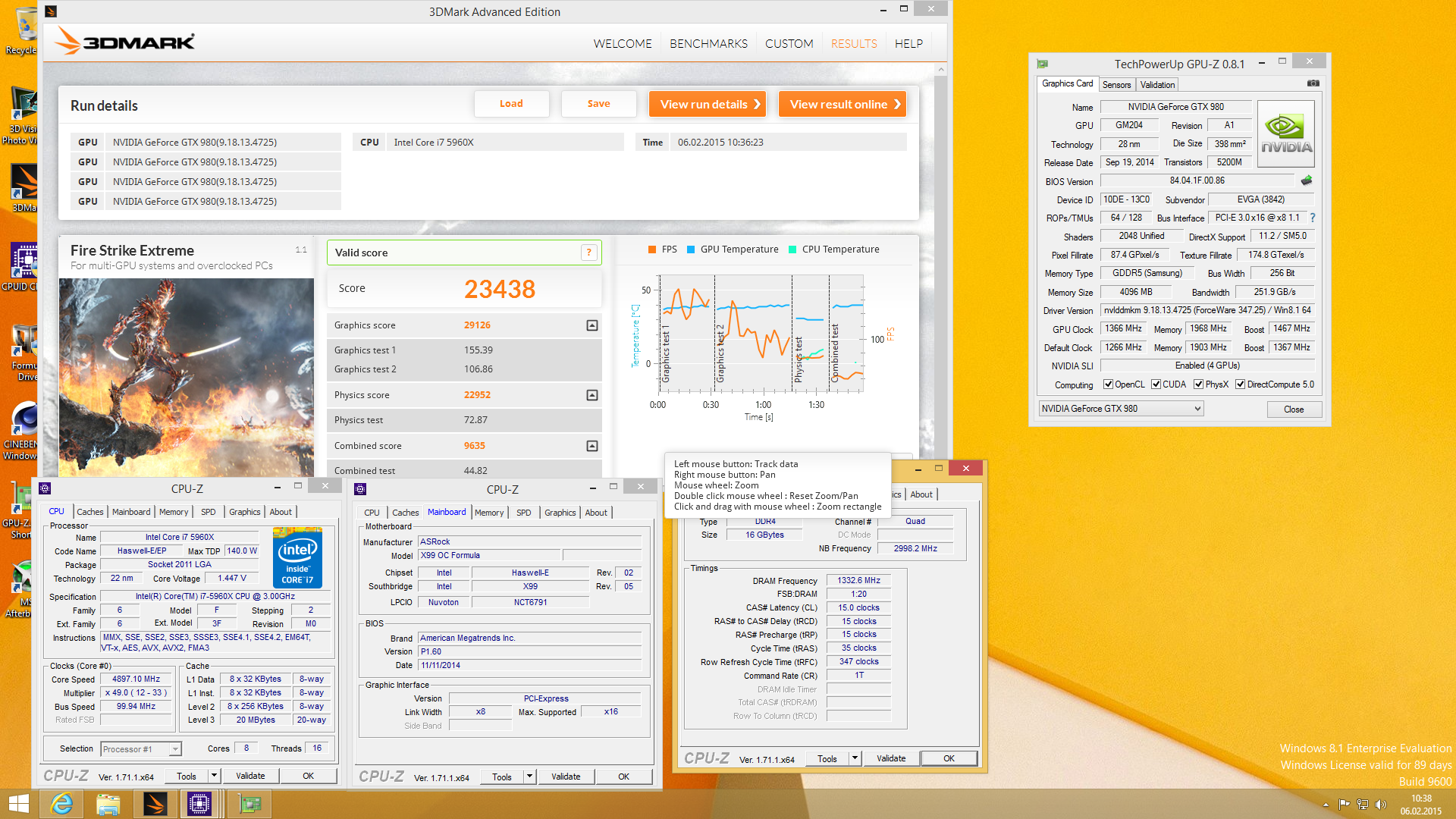Click the Save button in Run details
Viewport: 1456px width, 819px height.
pos(598,104)
